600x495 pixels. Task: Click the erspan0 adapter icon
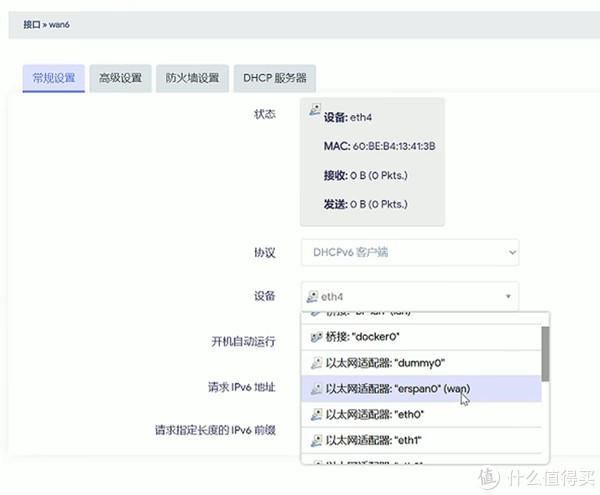(316, 389)
